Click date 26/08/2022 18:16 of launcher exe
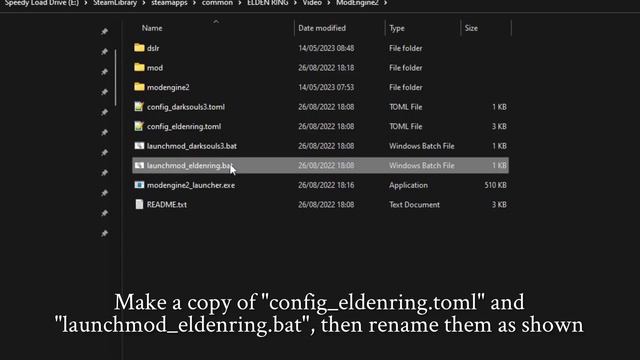This screenshot has width=640, height=360. pos(326,185)
